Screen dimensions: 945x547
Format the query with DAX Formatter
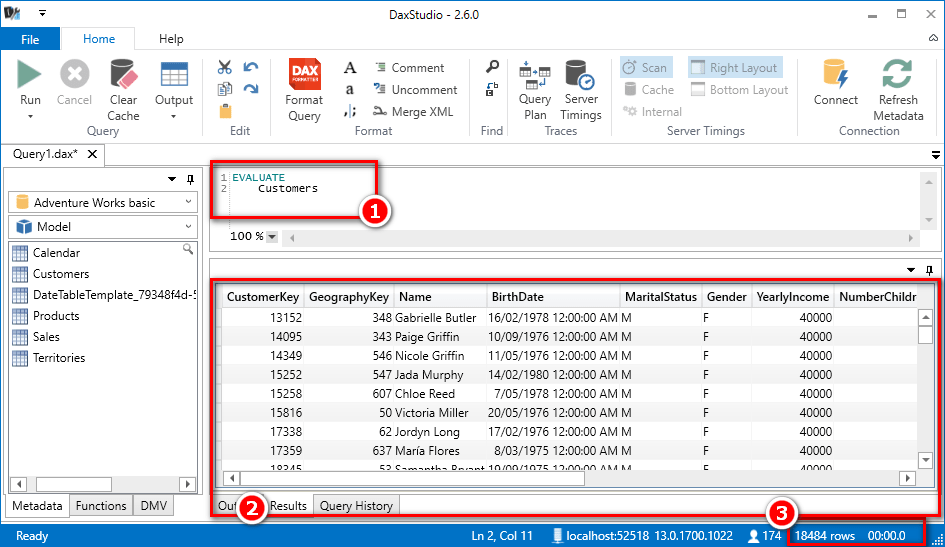304,90
